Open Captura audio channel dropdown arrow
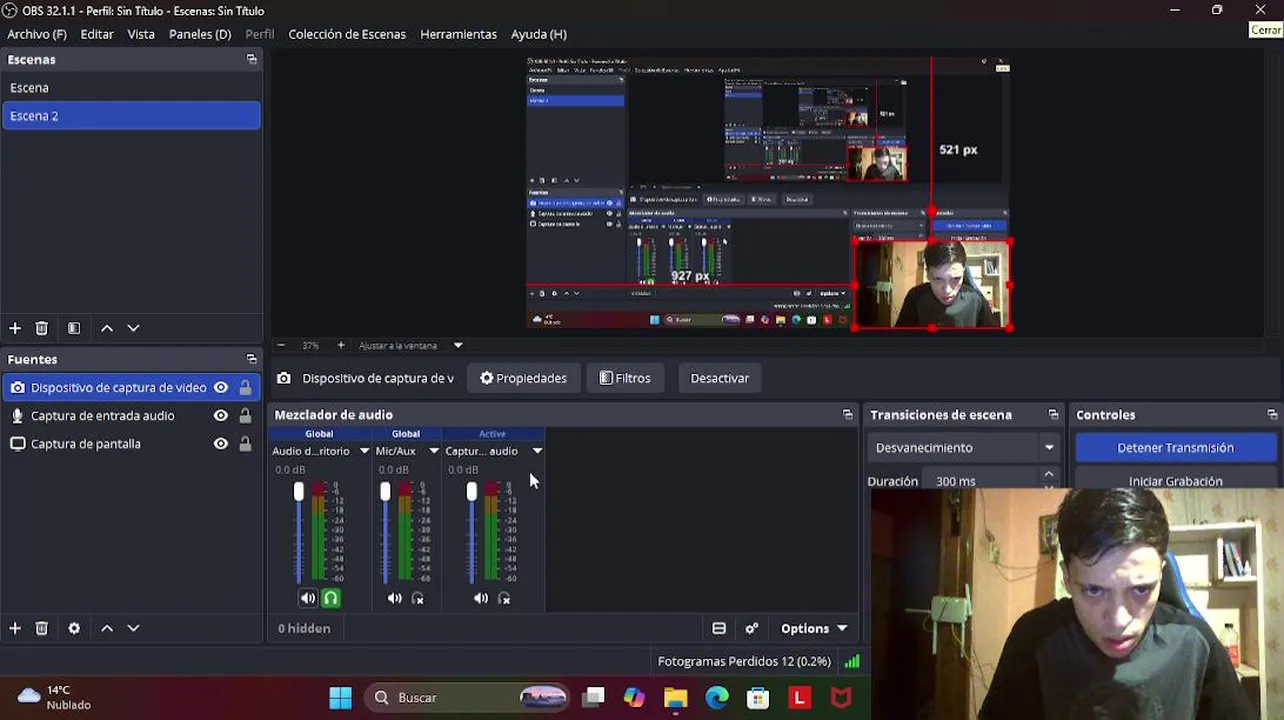Screen dimensions: 1284x720 (x=537, y=451)
